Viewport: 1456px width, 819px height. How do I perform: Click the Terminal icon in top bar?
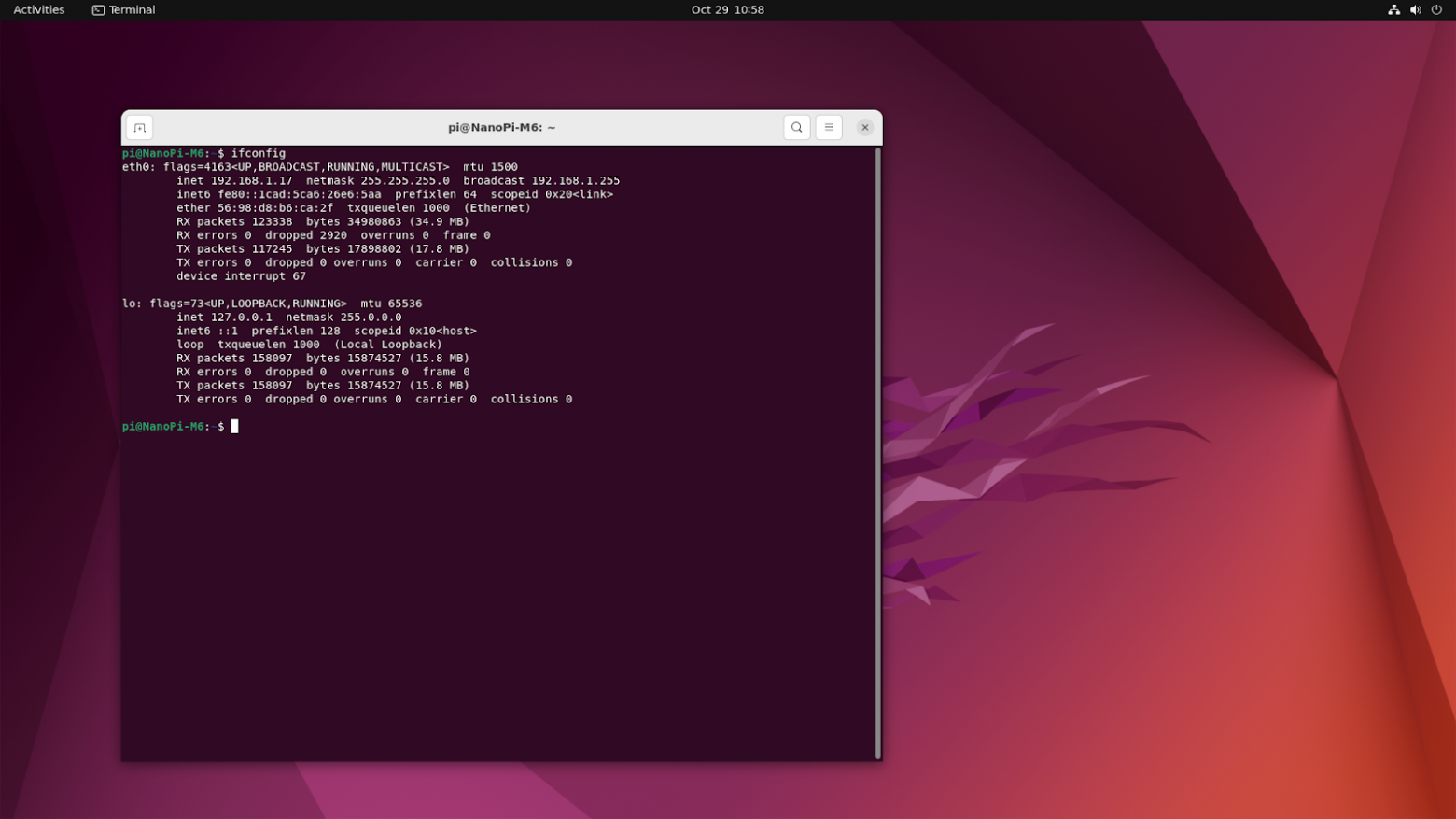pyautogui.click(x=98, y=10)
